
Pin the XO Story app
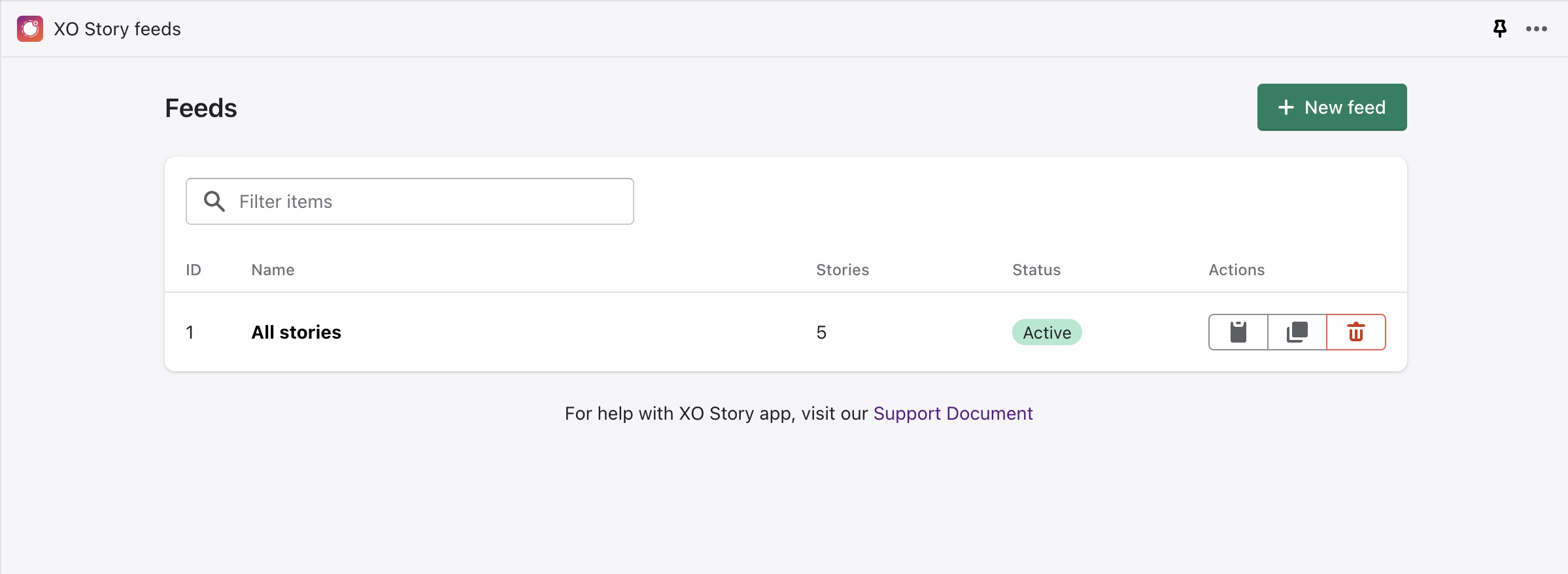(x=1499, y=29)
